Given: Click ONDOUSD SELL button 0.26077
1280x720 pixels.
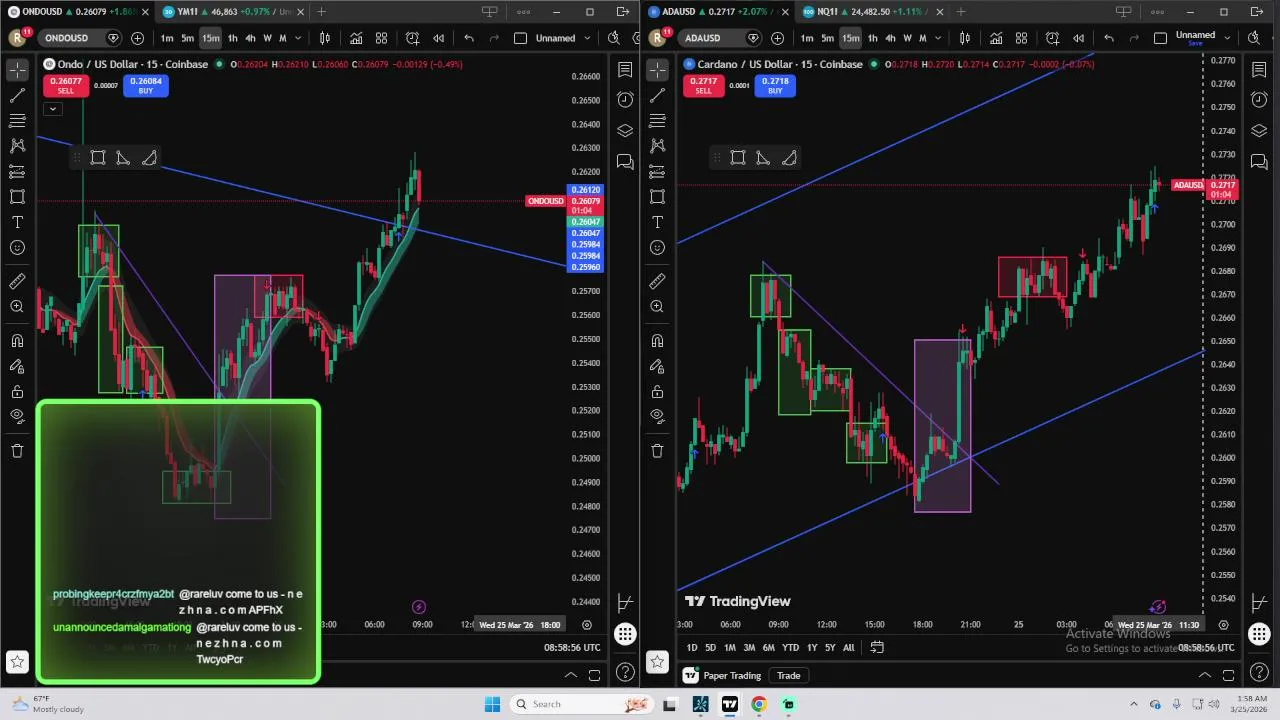Looking at the screenshot, I should [65, 86].
